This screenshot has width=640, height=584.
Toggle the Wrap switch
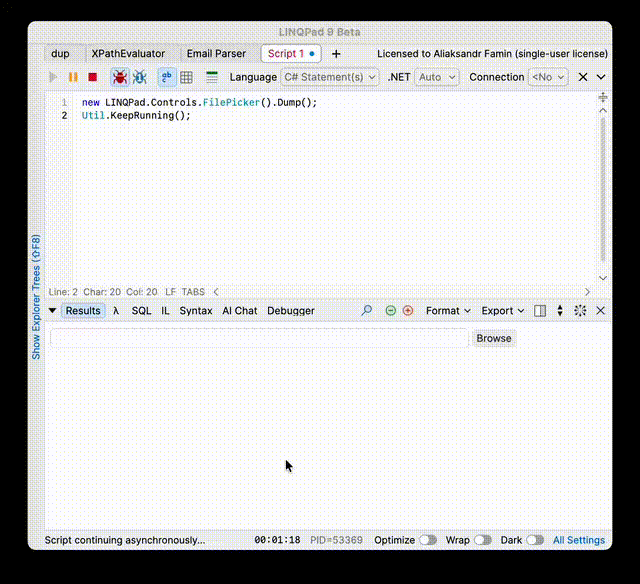(482, 540)
